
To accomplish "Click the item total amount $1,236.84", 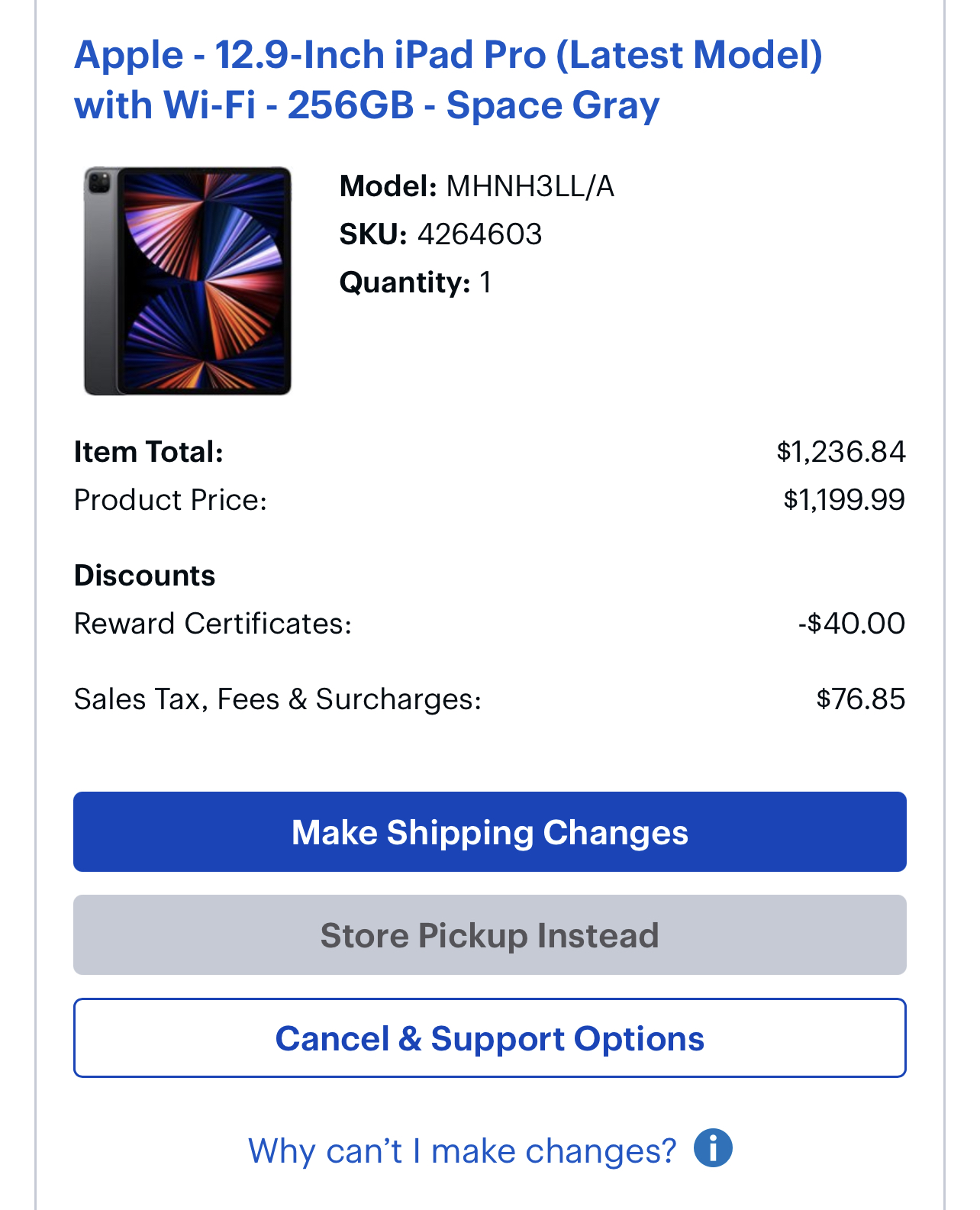I will point(840,452).
